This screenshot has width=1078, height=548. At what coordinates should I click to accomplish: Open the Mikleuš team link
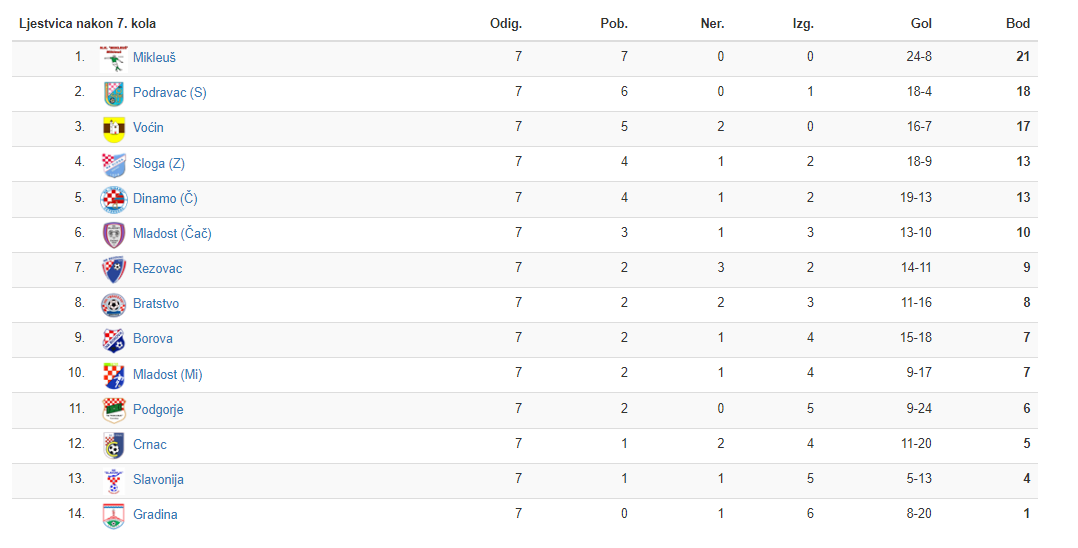pyautogui.click(x=154, y=58)
